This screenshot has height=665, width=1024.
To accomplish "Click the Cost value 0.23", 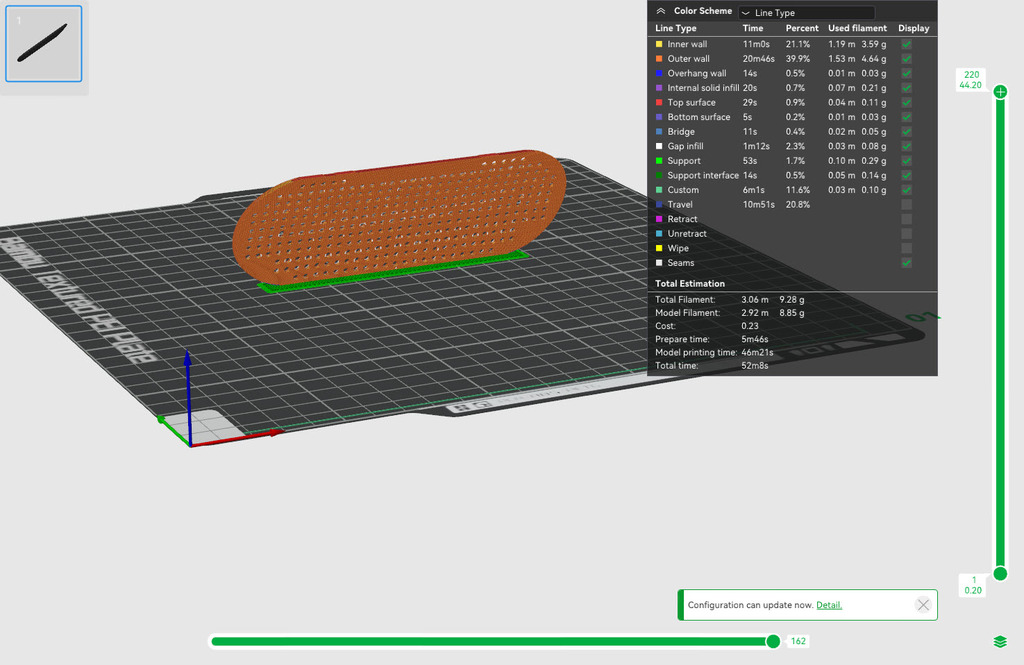I will [x=750, y=326].
